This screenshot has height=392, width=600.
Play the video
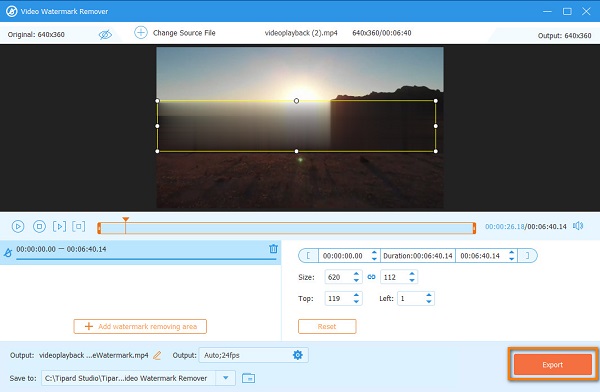tap(18, 226)
